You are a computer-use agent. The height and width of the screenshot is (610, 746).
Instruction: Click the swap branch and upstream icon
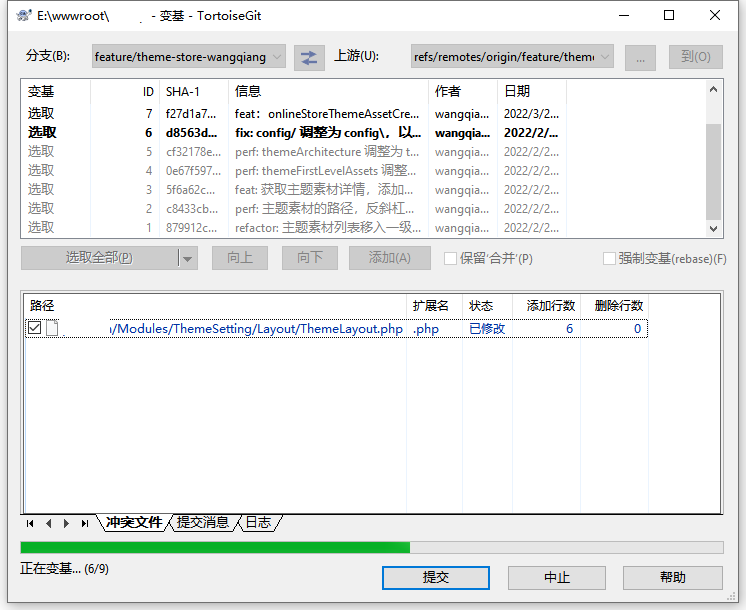point(309,58)
